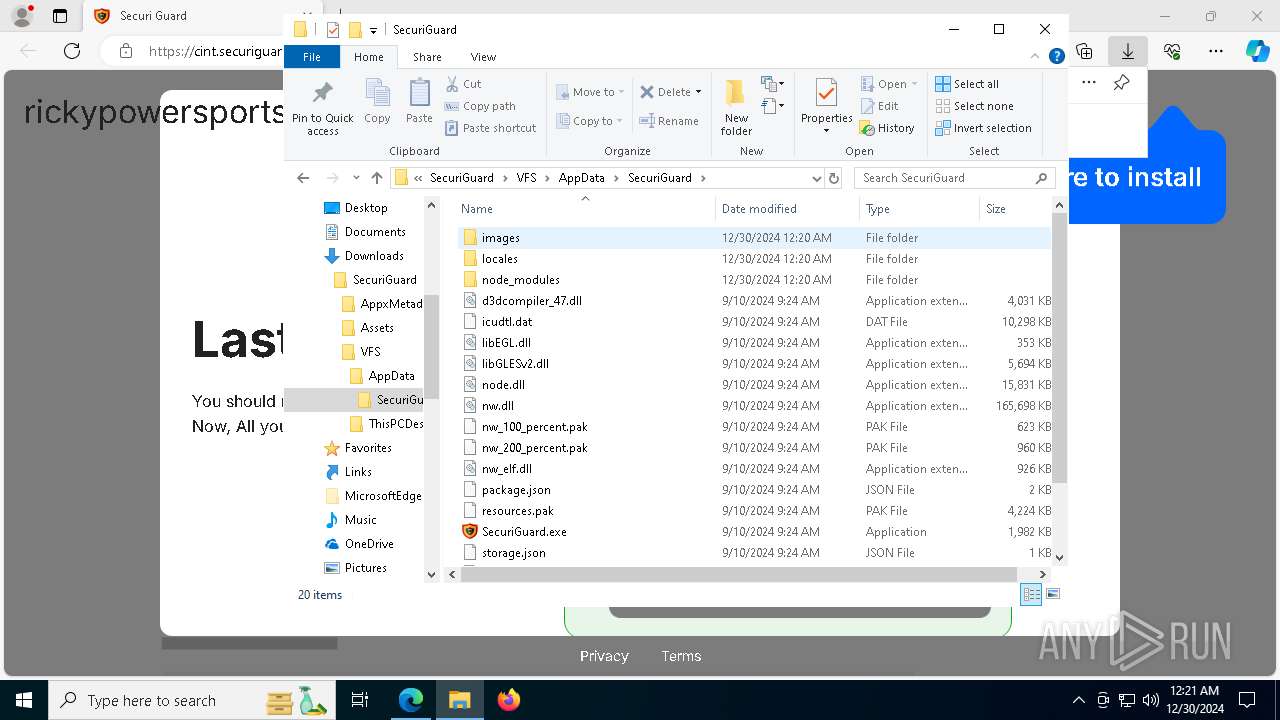Select Music in navigation pane
The width and height of the screenshot is (1280, 720).
pos(360,520)
